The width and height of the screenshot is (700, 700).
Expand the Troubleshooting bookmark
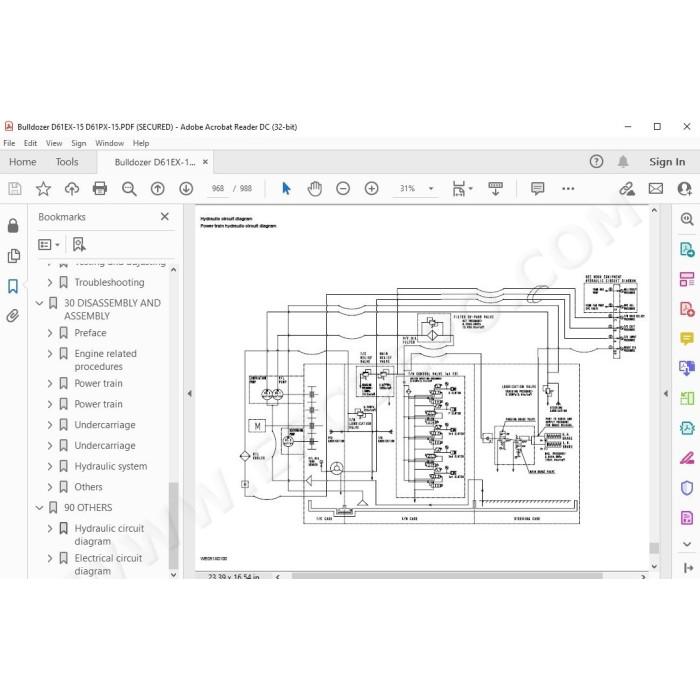pos(50,282)
